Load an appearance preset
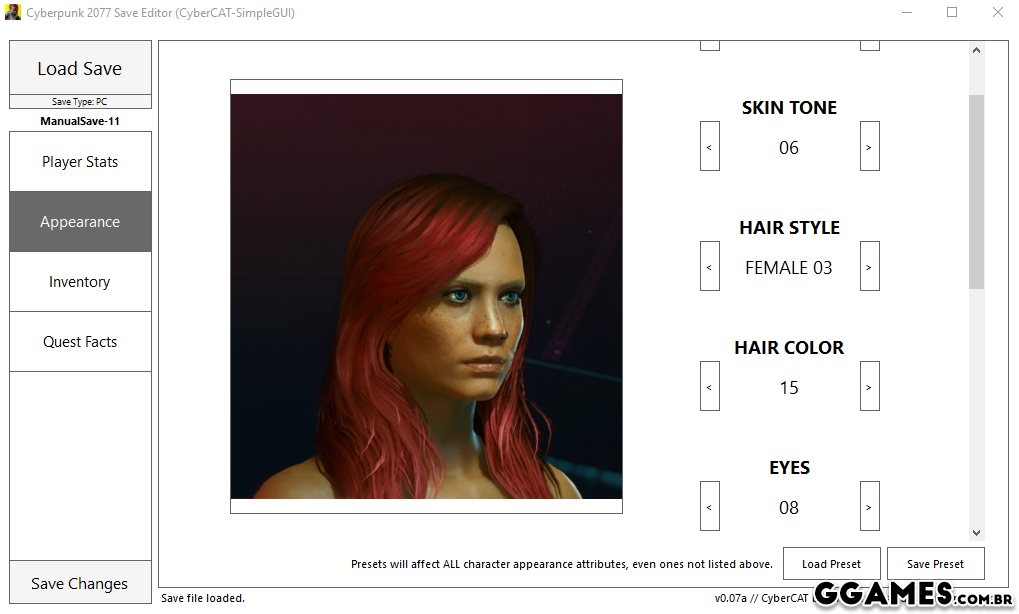Image resolution: width=1019 pixels, height=614 pixels. tap(831, 564)
